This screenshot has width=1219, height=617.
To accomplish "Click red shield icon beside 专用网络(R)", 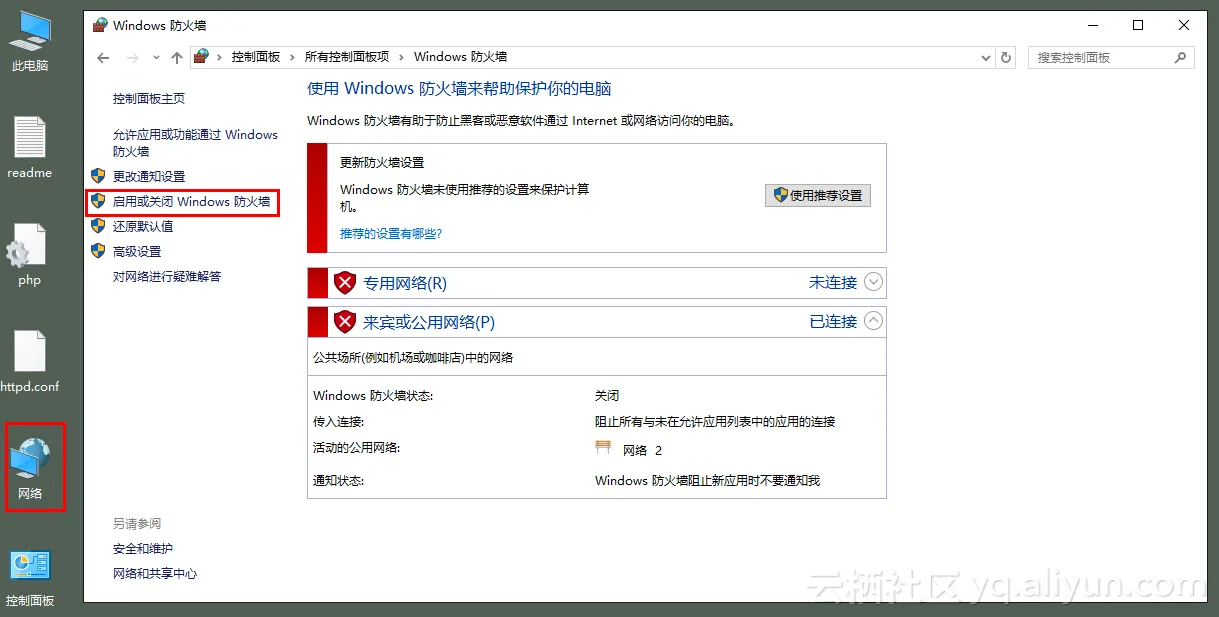I will pos(345,283).
